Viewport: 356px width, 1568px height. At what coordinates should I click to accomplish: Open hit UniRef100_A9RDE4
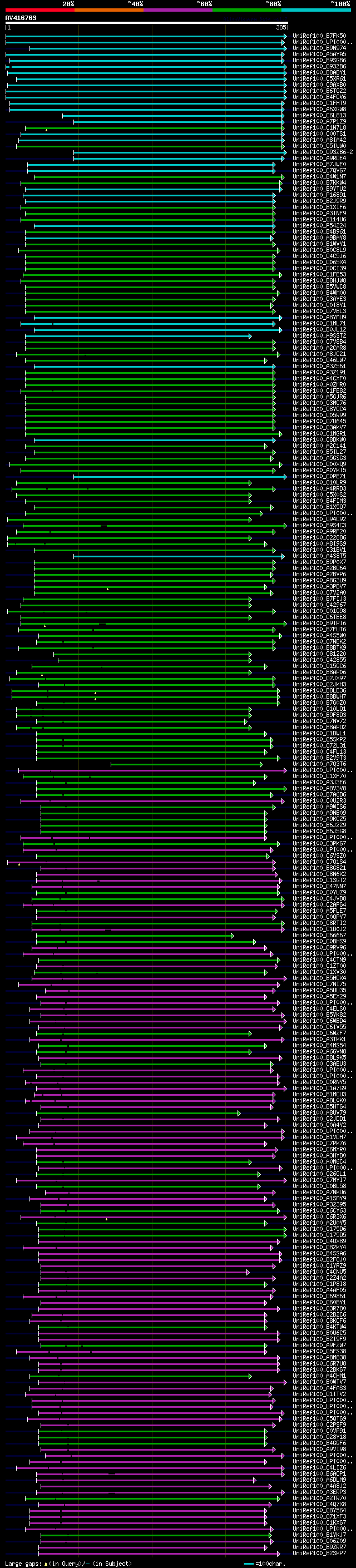(319, 159)
